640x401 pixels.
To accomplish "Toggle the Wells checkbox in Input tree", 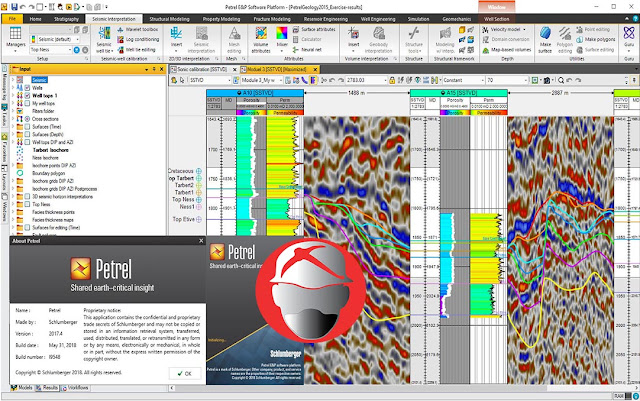I will pyautogui.click(x=27, y=88).
